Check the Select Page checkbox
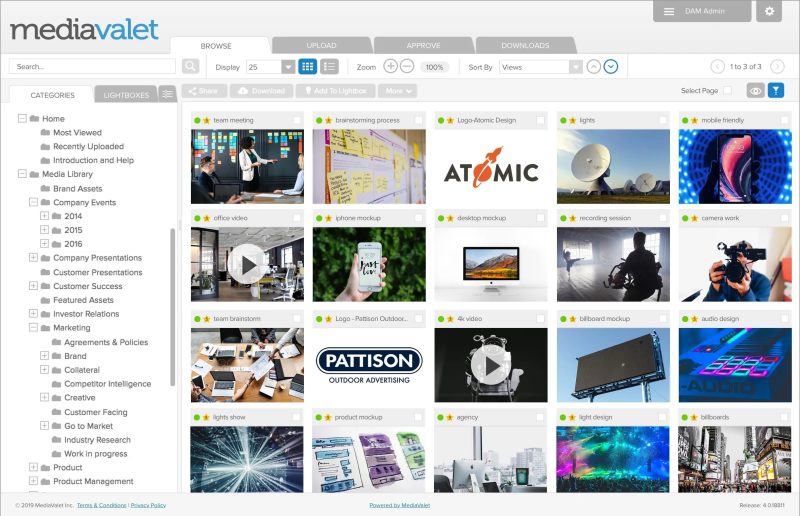Screen dimensions: 800x516 [728, 90]
